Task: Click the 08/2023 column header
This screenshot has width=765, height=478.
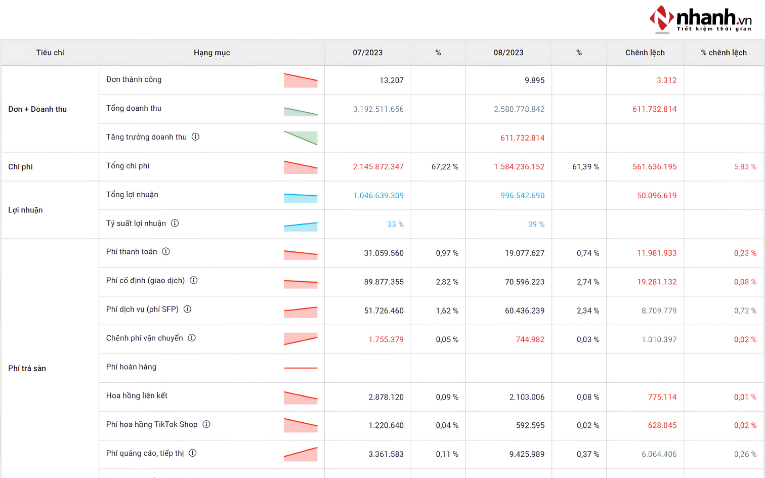Action: (508, 53)
